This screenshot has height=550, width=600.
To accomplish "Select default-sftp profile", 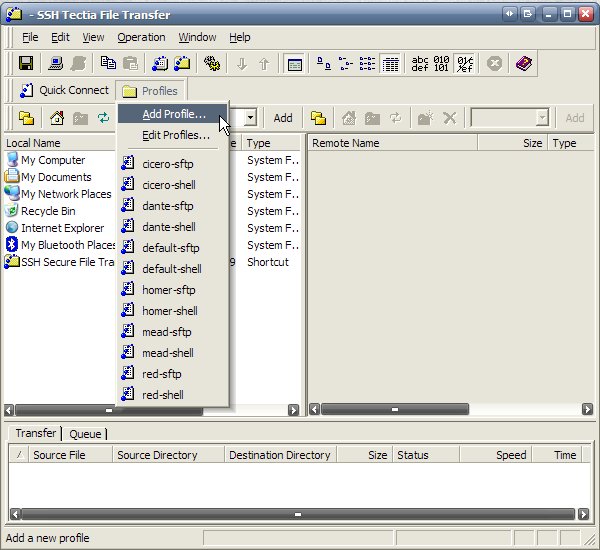I will click(x=172, y=248).
